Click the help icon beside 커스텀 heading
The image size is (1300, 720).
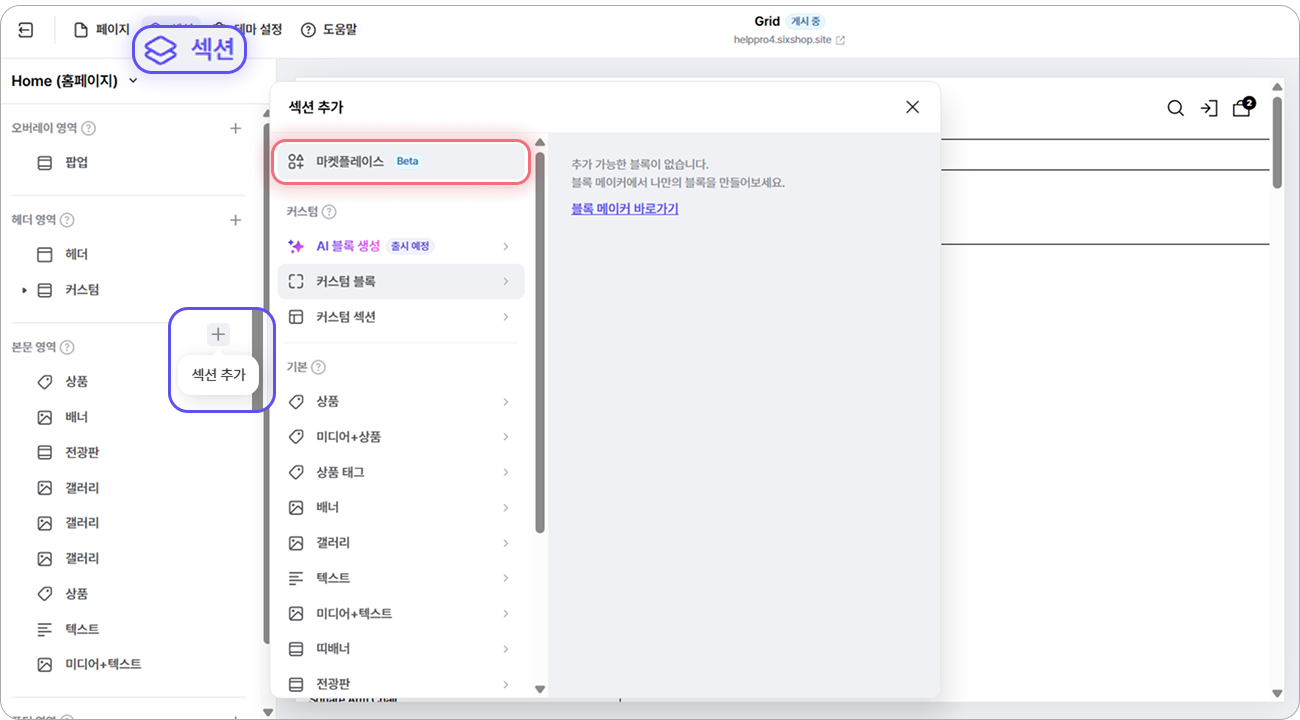coord(329,212)
